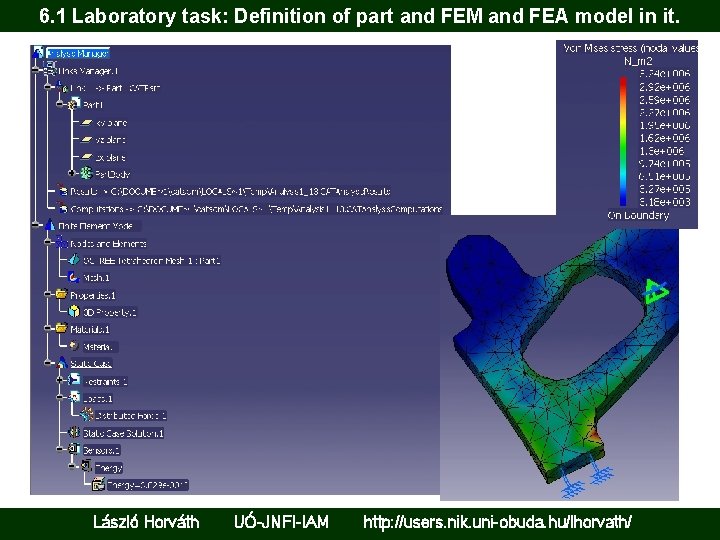This screenshot has width=720, height=540.
Task: Select the Distributed Force.1 label
Action: click(130, 416)
